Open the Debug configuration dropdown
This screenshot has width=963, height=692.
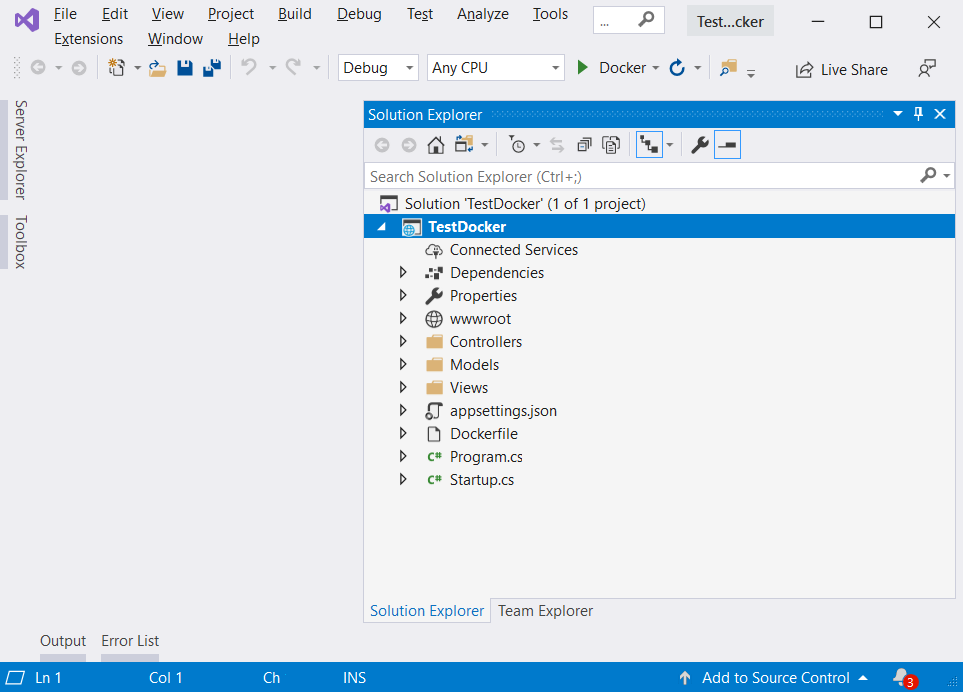tap(378, 67)
